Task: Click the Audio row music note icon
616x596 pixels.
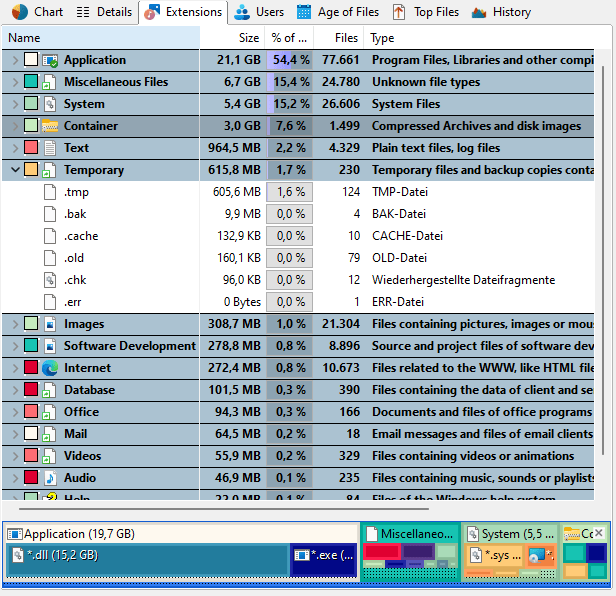Action: click(50, 478)
